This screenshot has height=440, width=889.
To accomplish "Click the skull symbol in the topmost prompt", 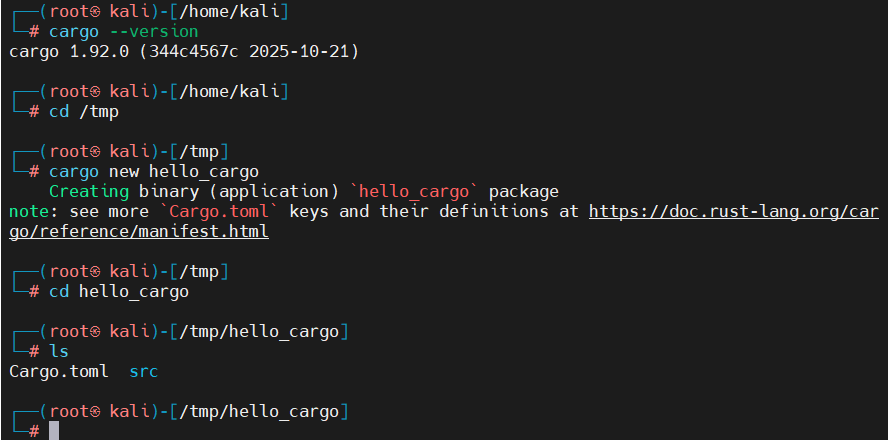I will (x=95, y=11).
